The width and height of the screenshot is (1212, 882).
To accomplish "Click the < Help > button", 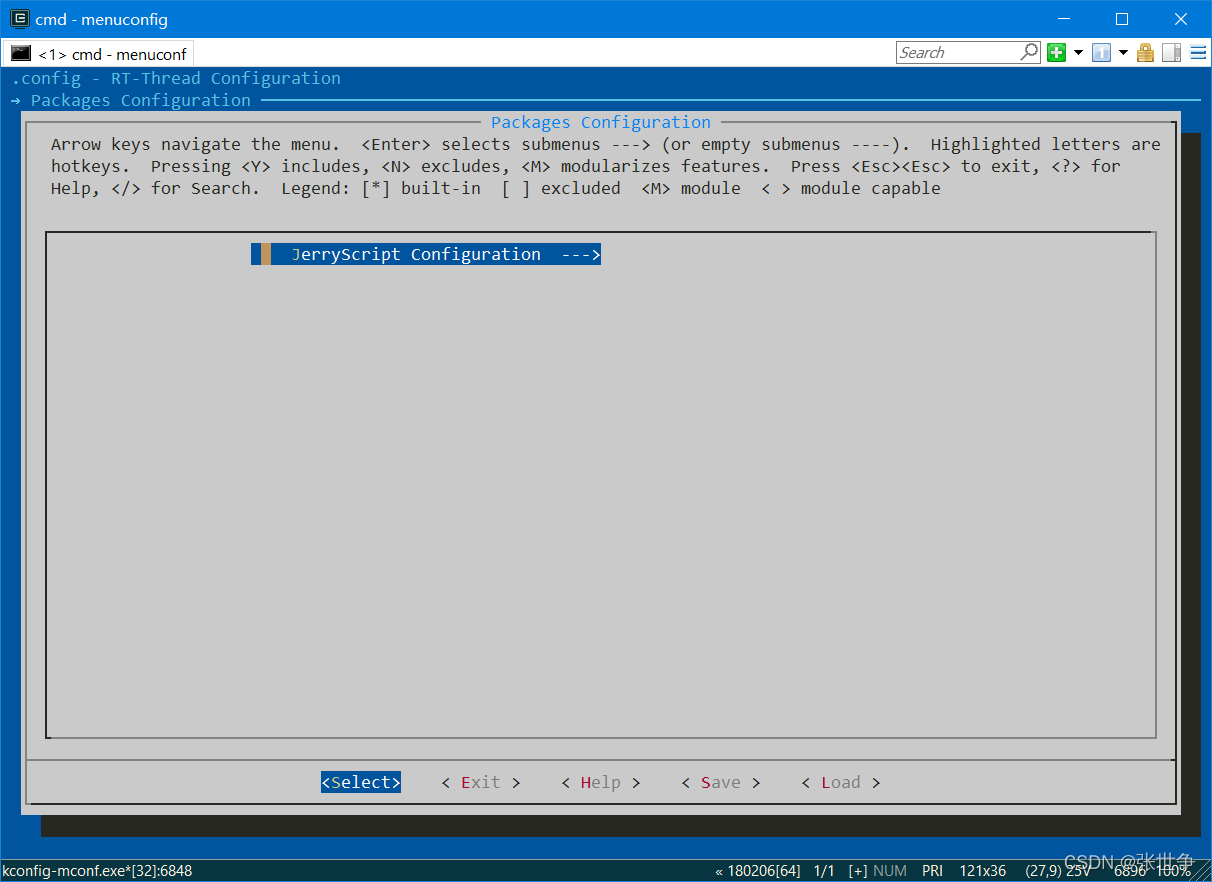I will (601, 783).
